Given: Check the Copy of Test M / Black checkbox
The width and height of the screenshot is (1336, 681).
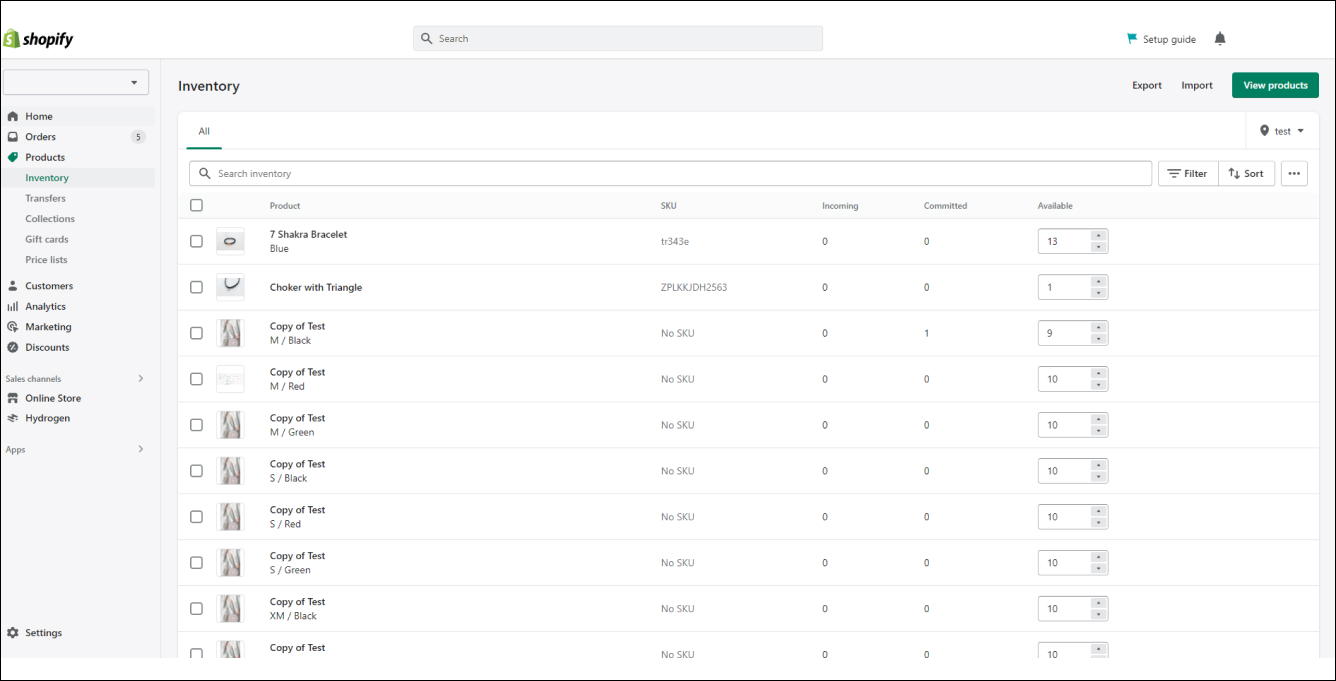Looking at the screenshot, I should click(196, 333).
